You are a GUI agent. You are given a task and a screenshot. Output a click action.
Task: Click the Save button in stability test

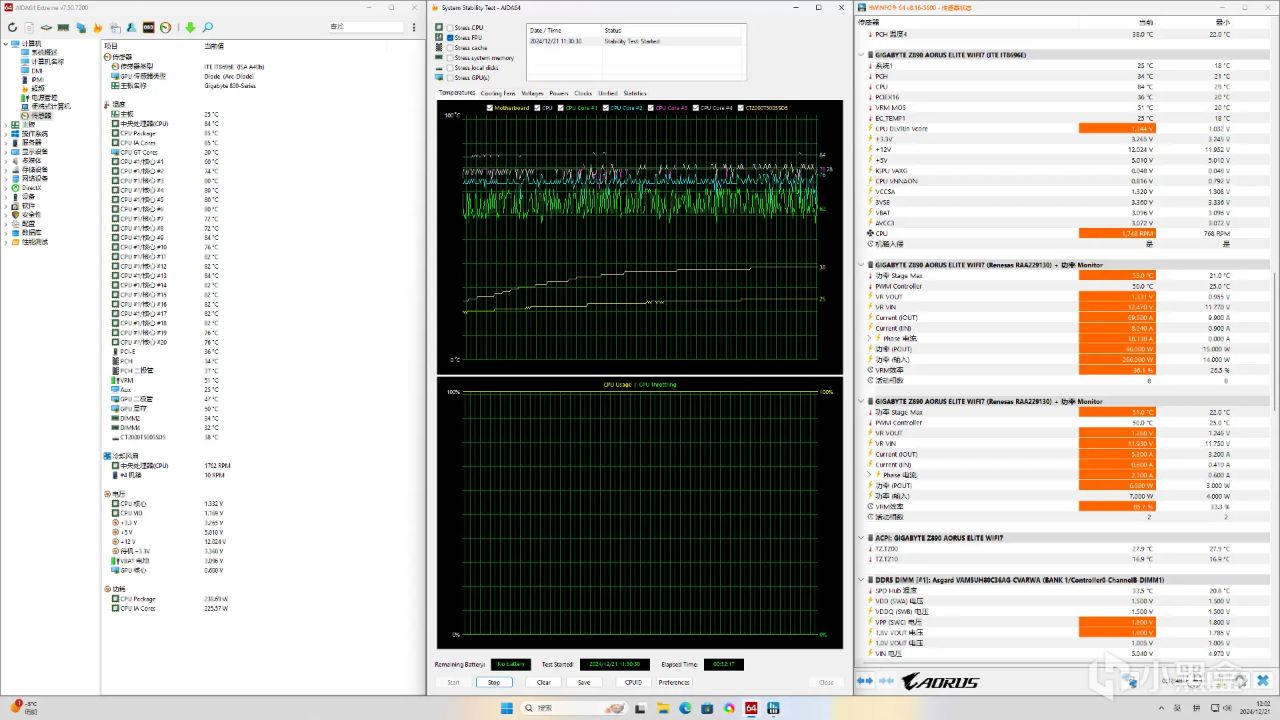[x=584, y=682]
